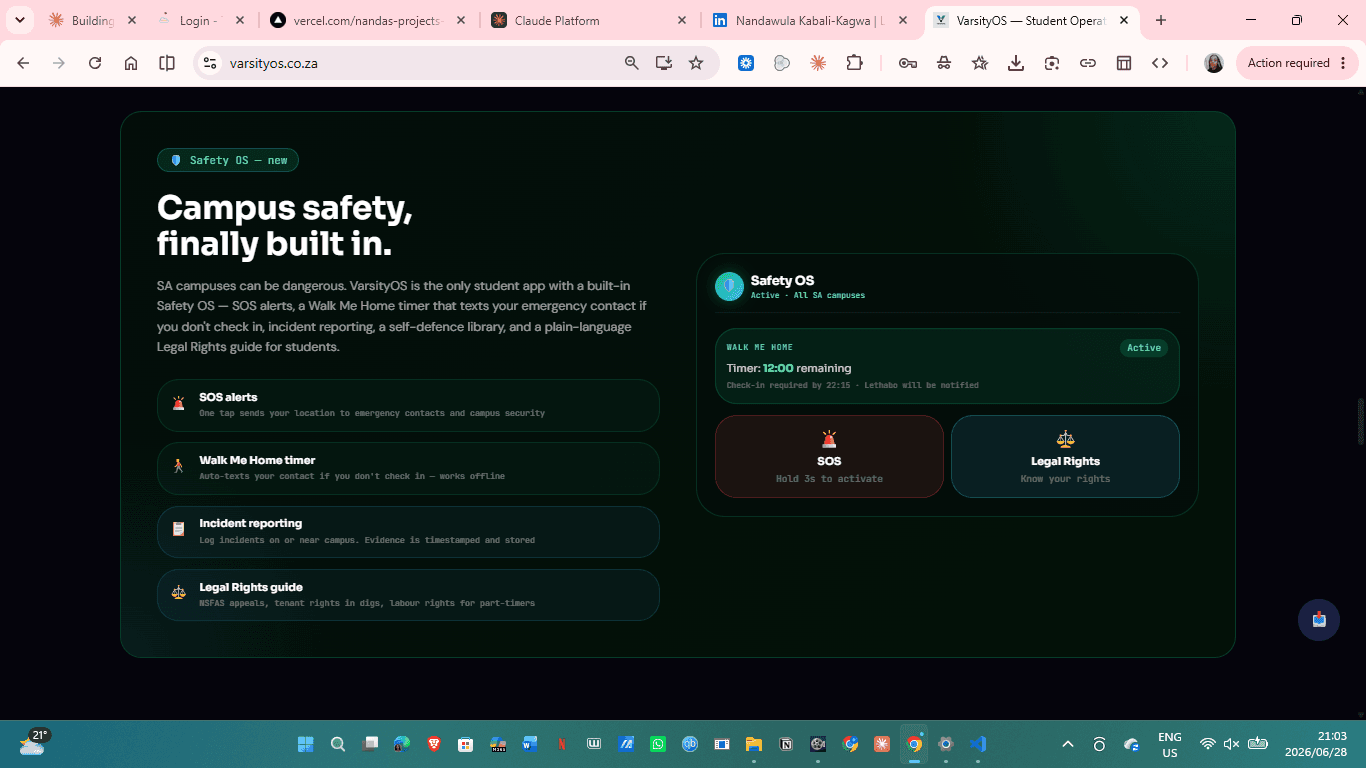
Task: Open the layout panel icon in toolbar
Action: 1124,63
